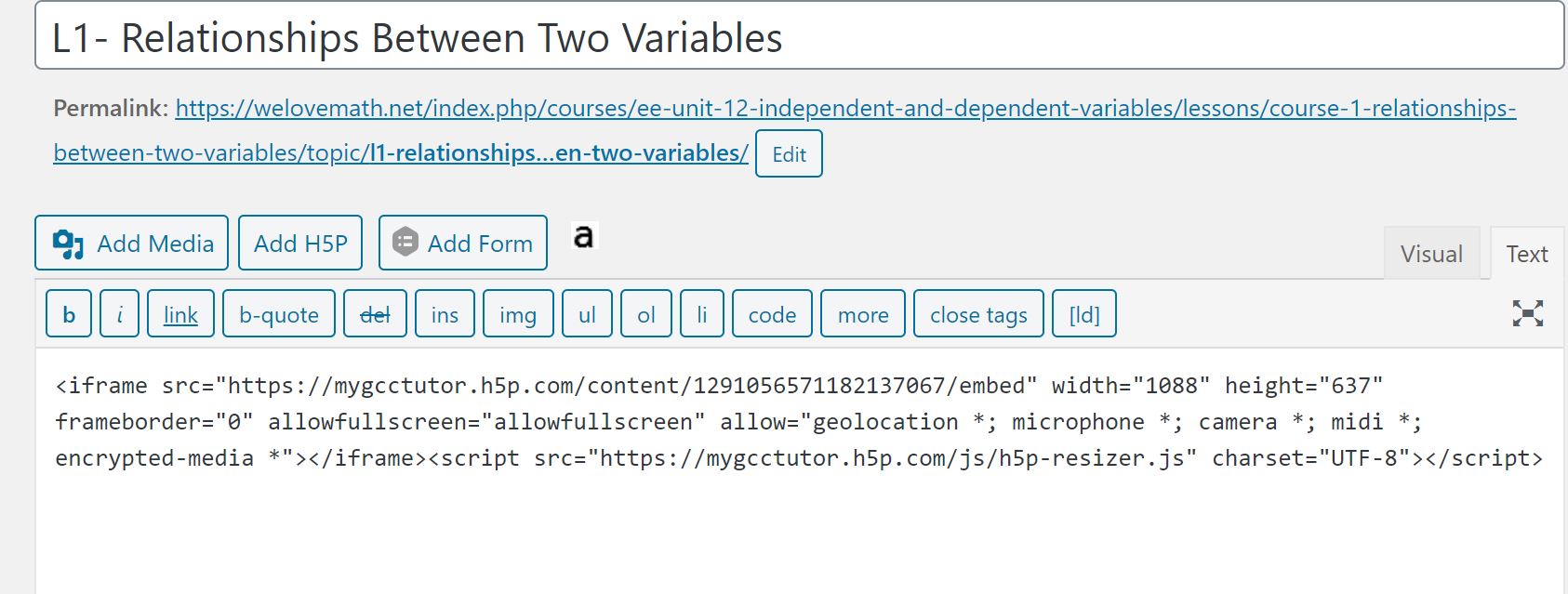Select the Text editor tab

pyautogui.click(x=1527, y=254)
